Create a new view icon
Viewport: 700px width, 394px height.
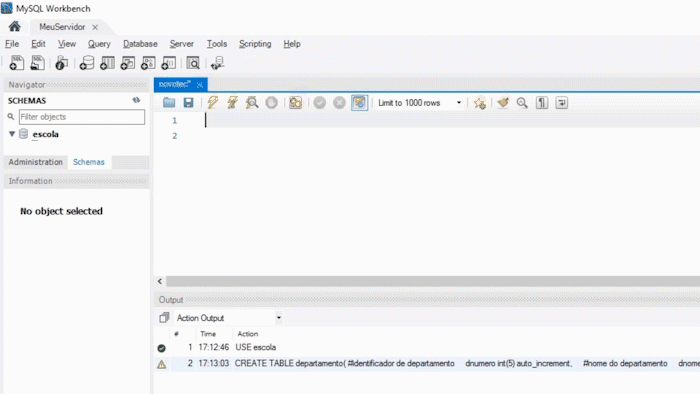tap(128, 63)
